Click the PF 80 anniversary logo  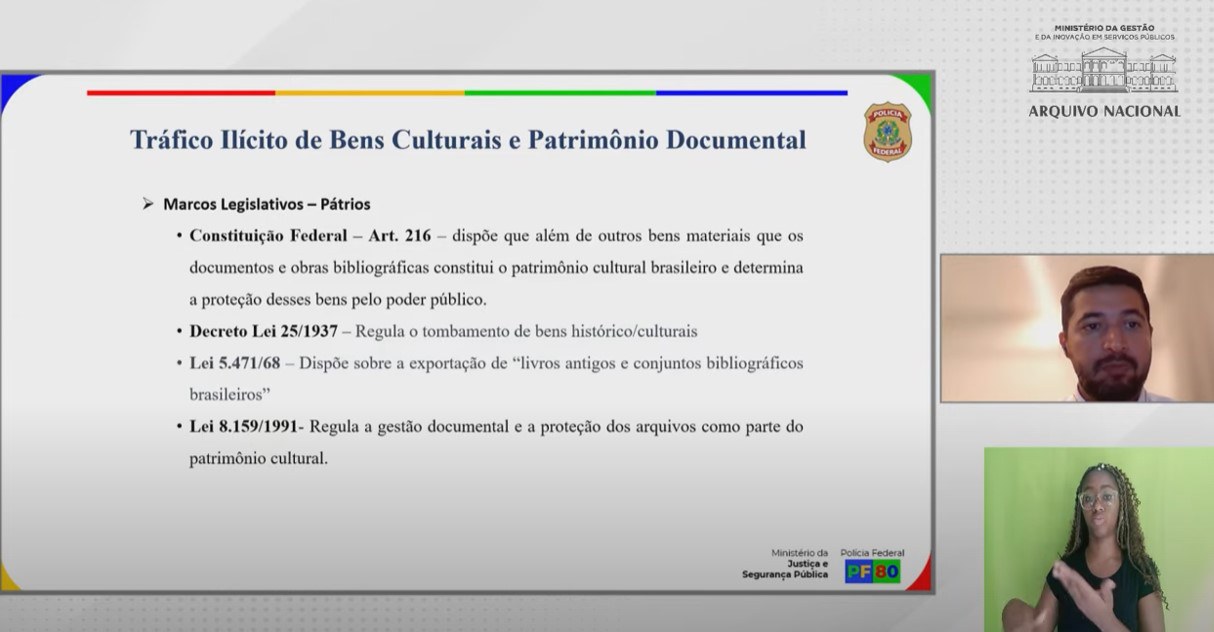pyautogui.click(x=872, y=572)
